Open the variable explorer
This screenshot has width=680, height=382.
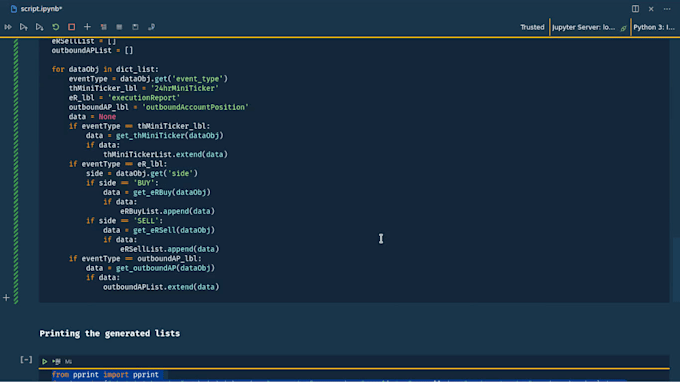(x=119, y=27)
